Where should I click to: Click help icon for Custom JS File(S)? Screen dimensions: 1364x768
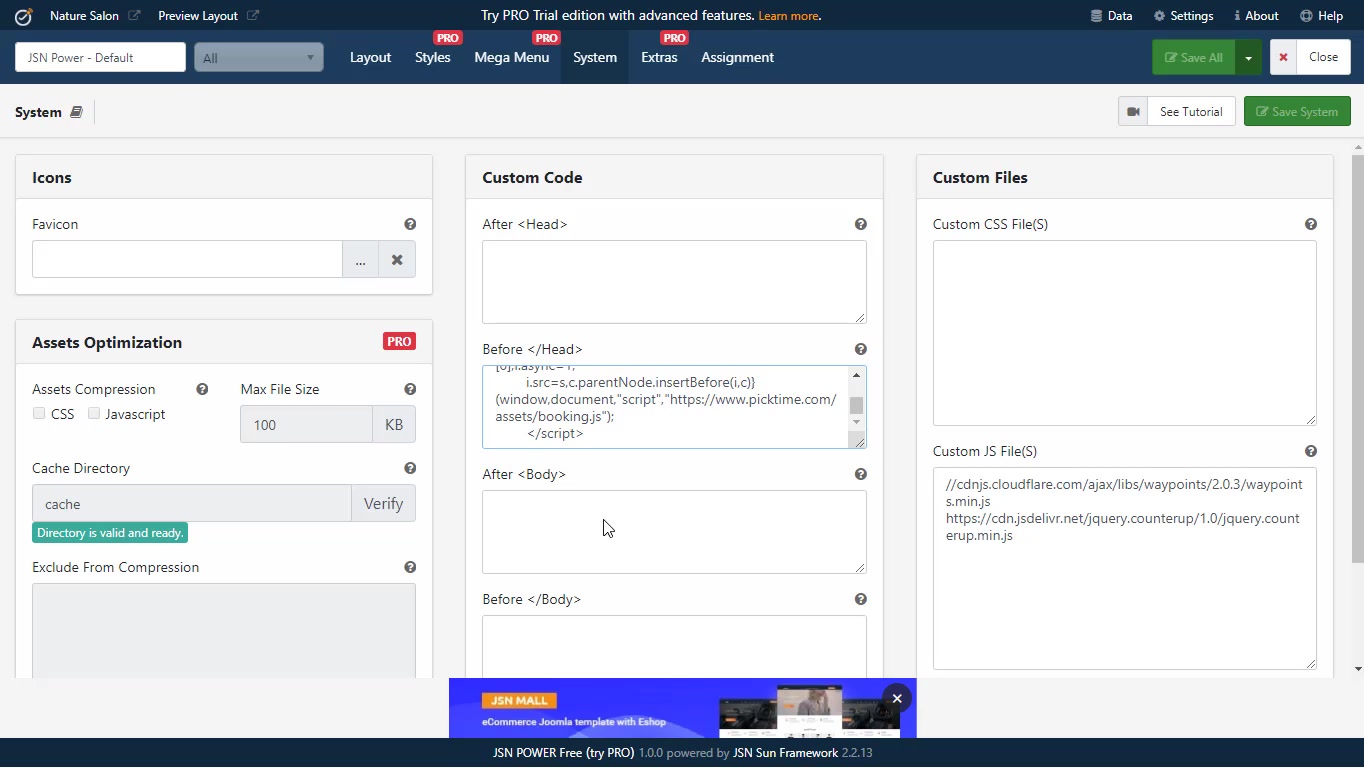coord(1310,452)
